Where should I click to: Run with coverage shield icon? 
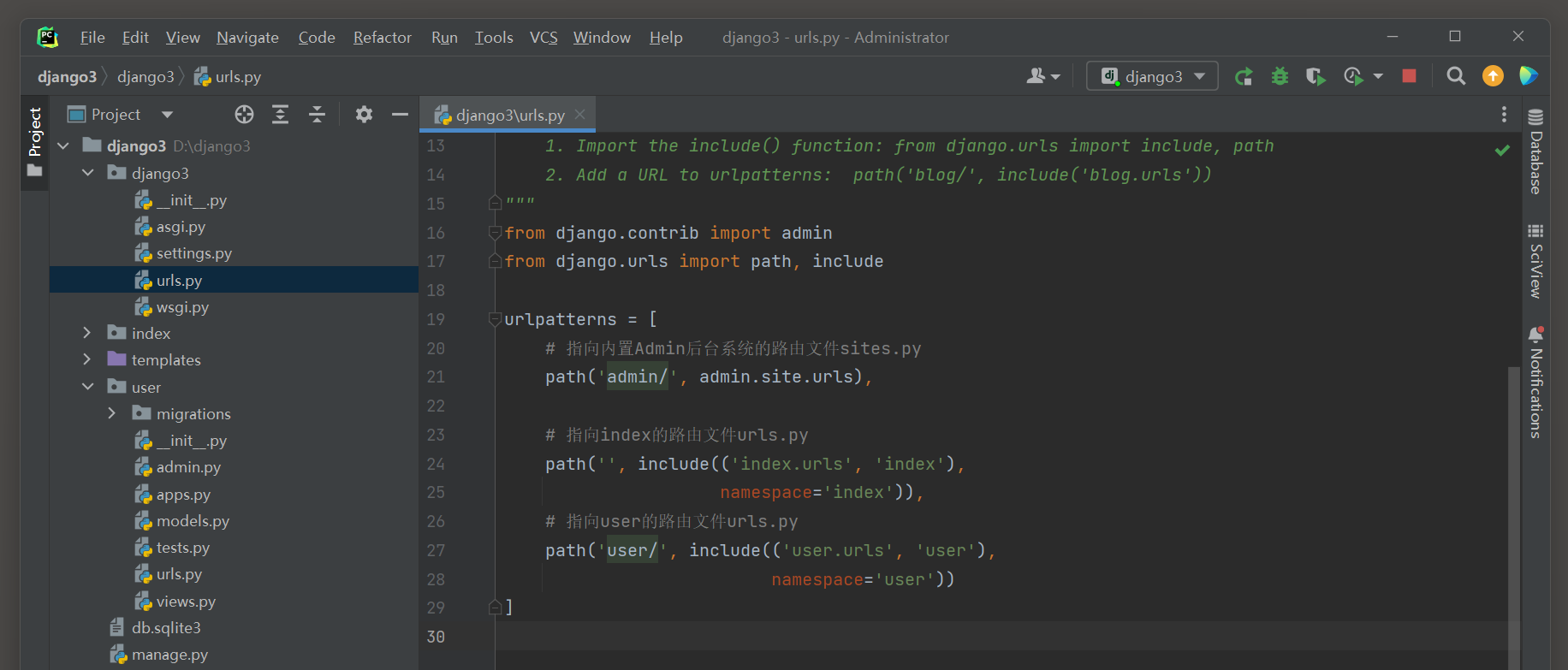(x=1316, y=76)
